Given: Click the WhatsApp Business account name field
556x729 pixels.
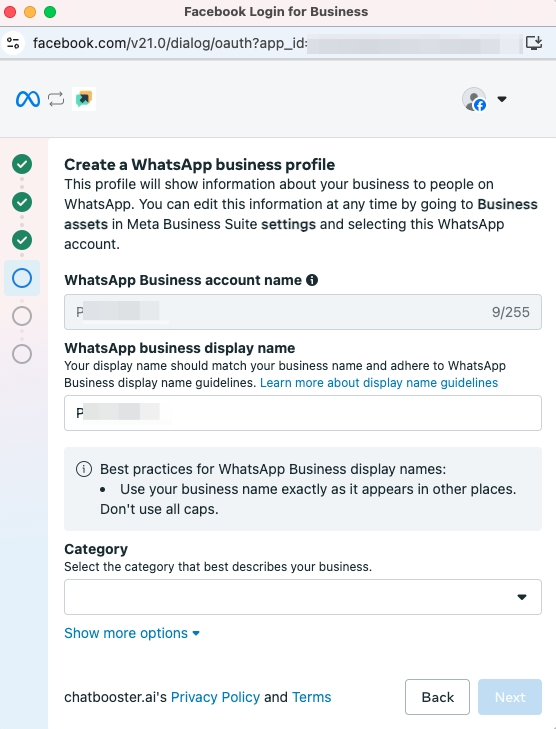Looking at the screenshot, I should point(303,312).
